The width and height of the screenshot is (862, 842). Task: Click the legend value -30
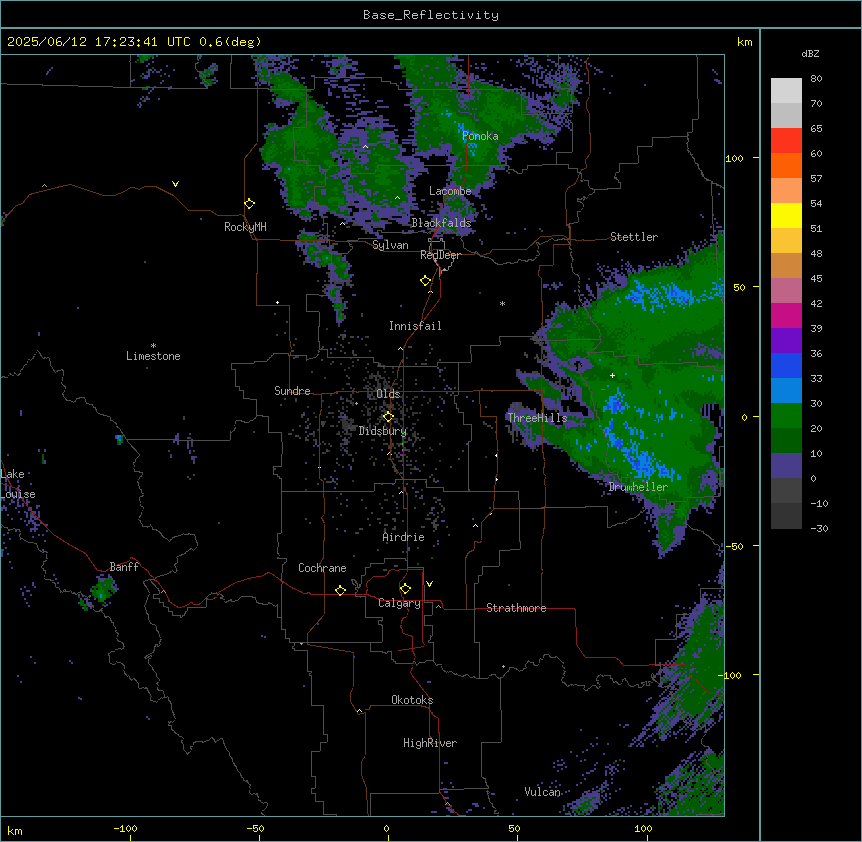(x=819, y=529)
